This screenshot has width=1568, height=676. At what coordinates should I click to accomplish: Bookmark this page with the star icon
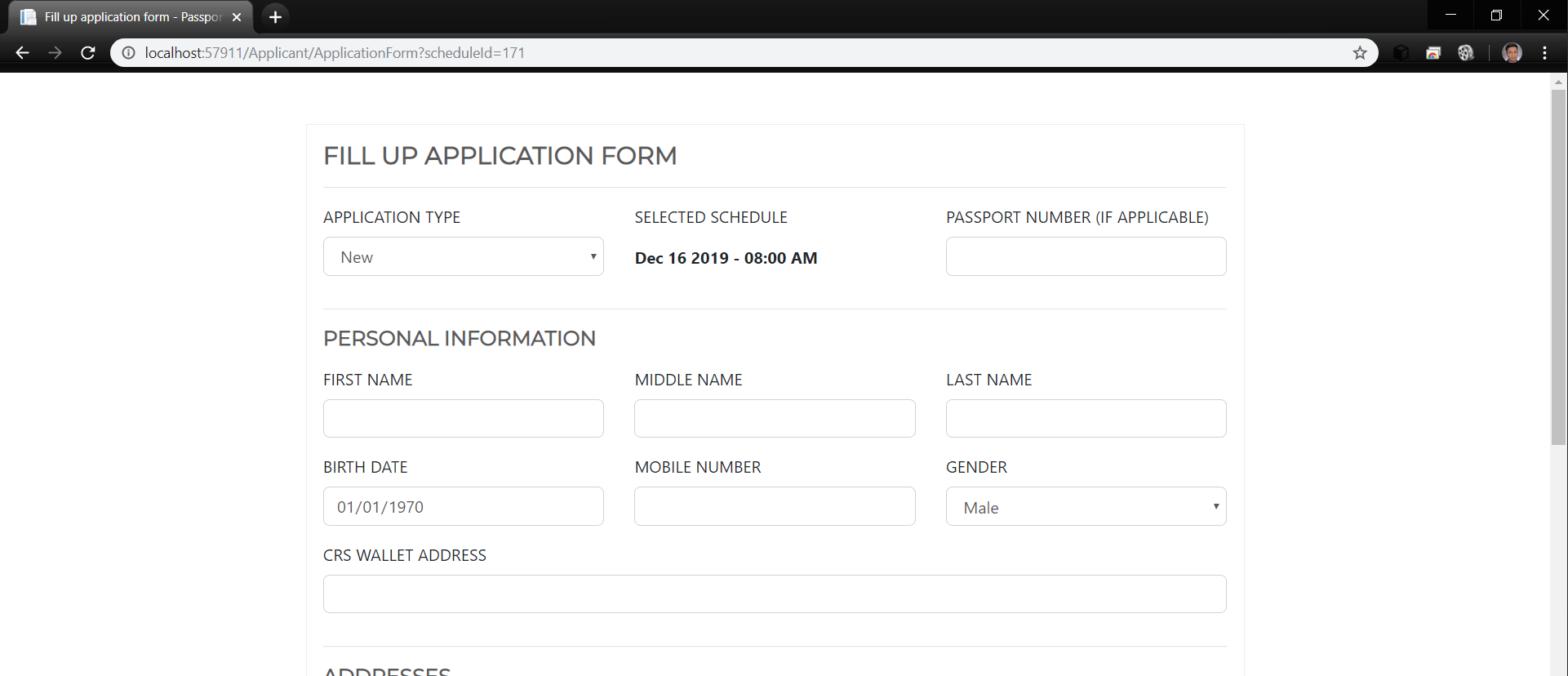(1360, 53)
